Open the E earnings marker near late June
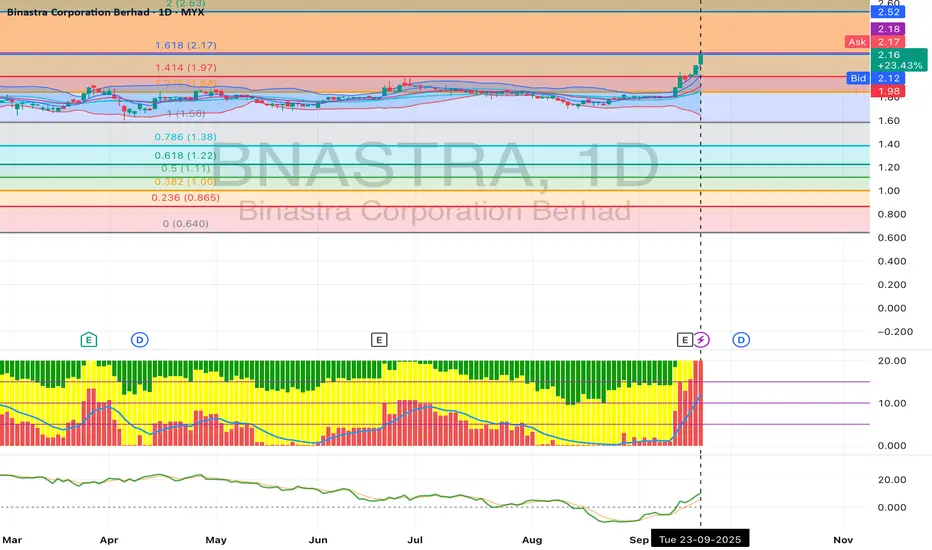The height and width of the screenshot is (550, 932). pos(379,340)
